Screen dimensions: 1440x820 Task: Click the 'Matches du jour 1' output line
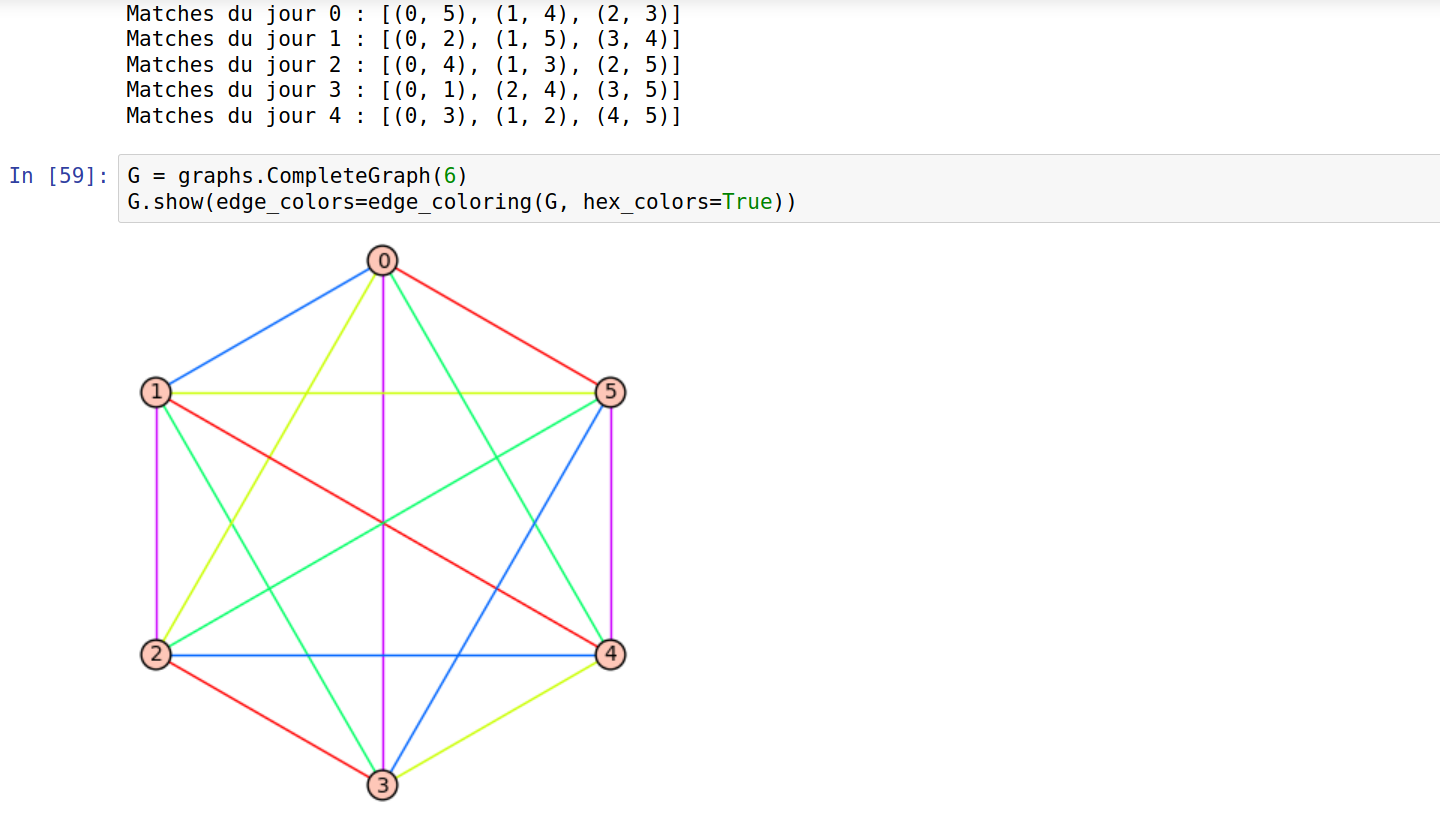(403, 39)
